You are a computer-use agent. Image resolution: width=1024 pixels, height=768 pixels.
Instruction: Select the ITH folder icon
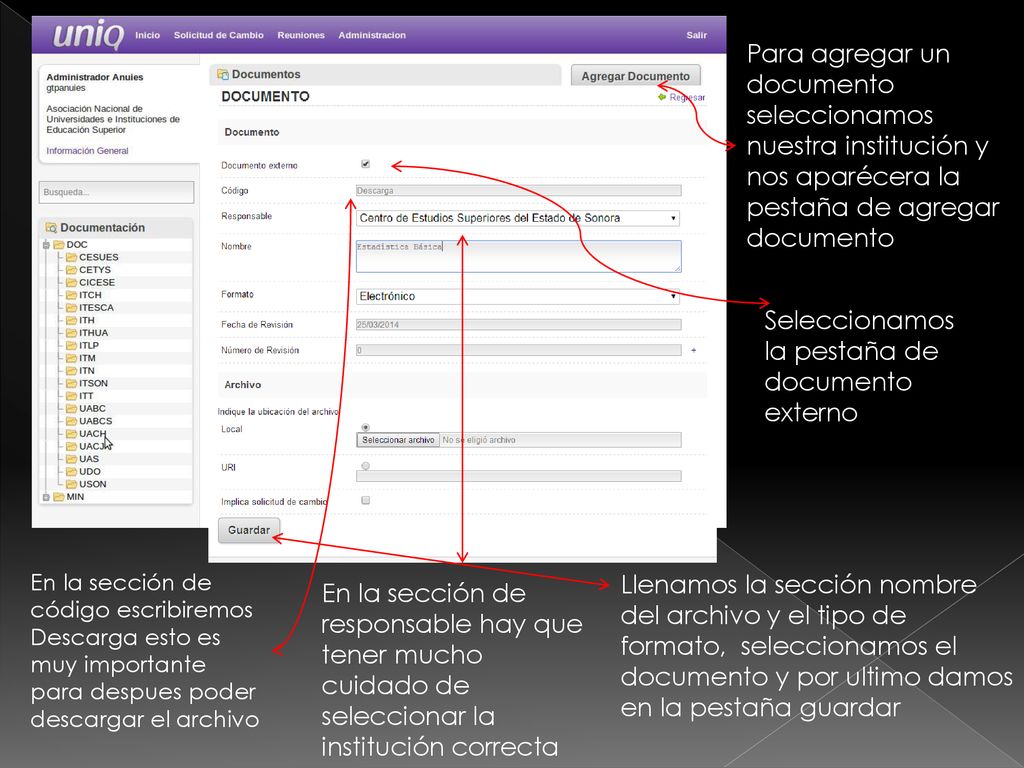pos(71,321)
